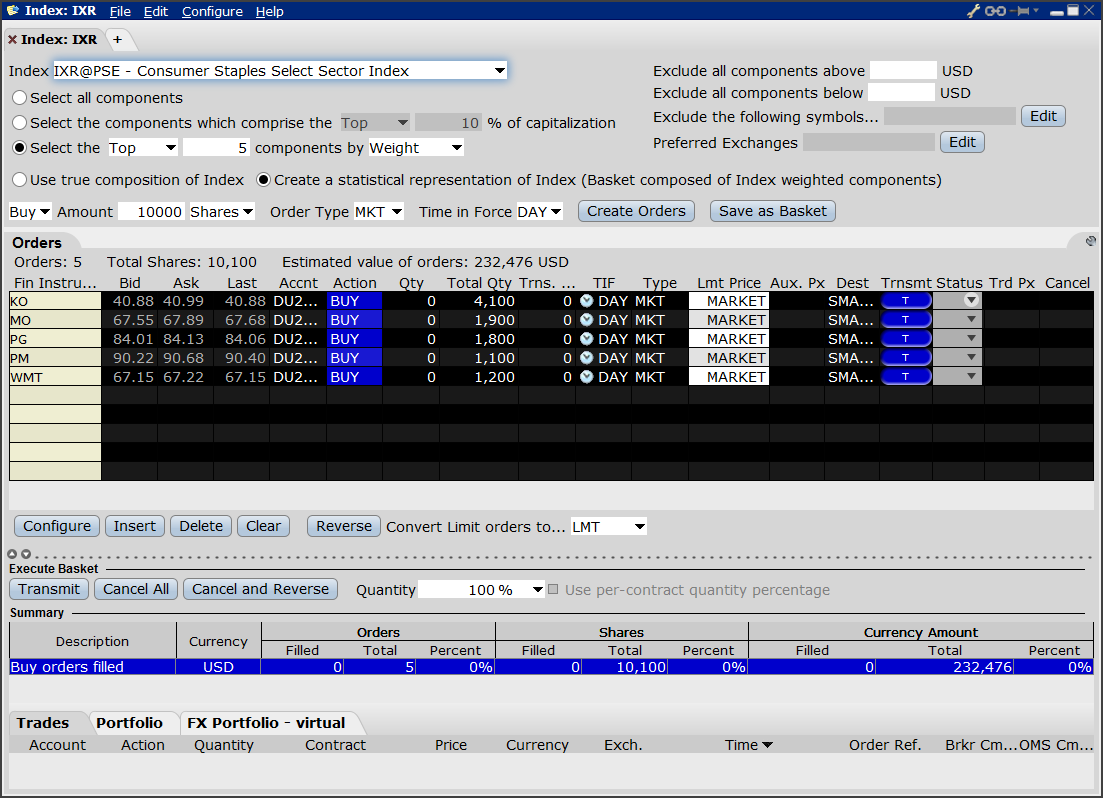Click 'Exclude all components below' USD field

click(901, 93)
